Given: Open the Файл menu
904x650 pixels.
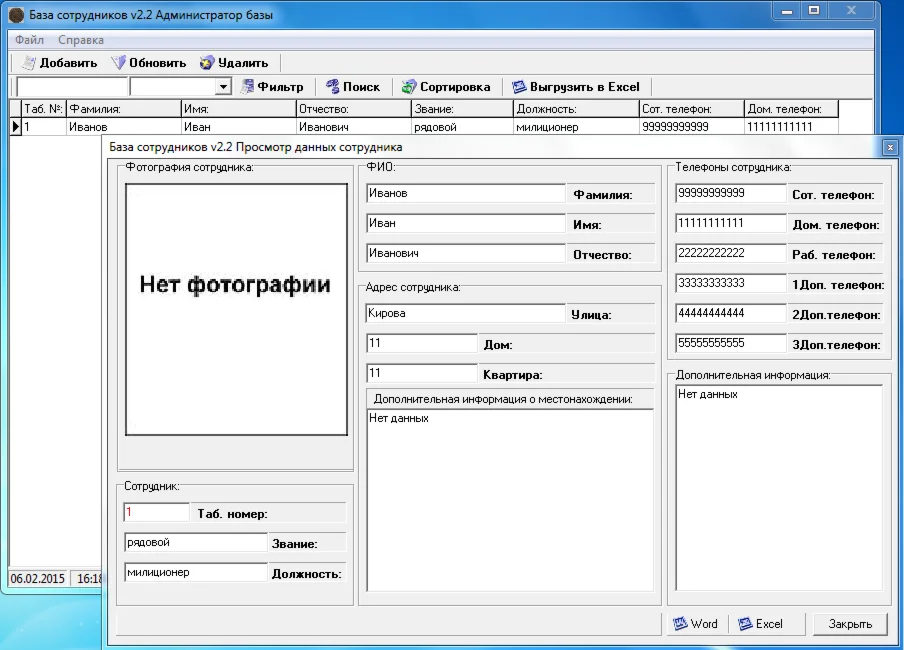Looking at the screenshot, I should (x=29, y=40).
